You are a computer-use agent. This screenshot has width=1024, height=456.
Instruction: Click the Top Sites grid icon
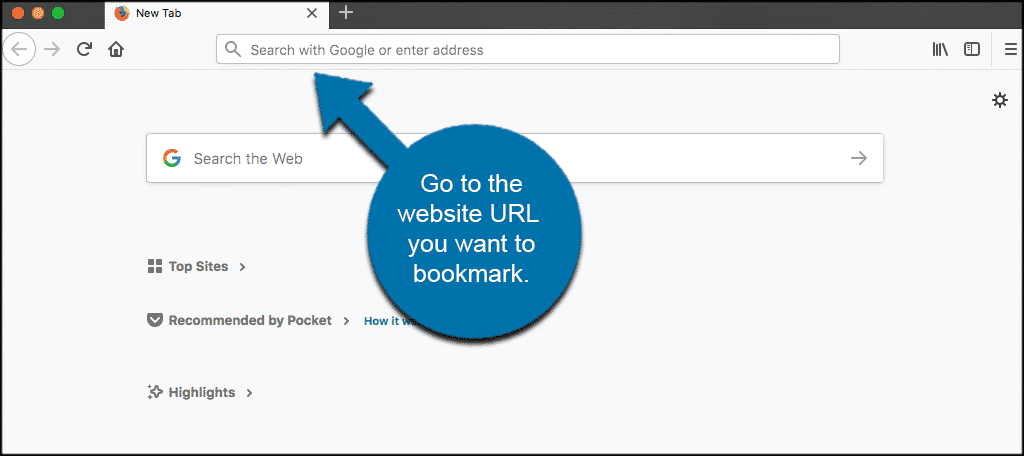point(155,266)
